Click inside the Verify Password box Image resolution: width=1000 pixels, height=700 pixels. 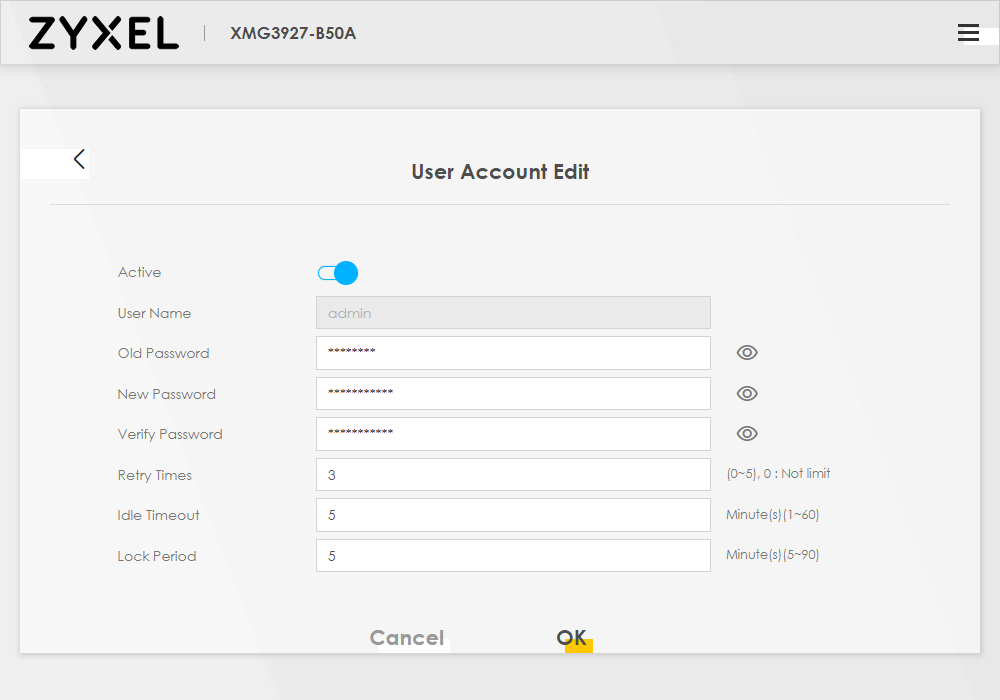click(x=513, y=433)
